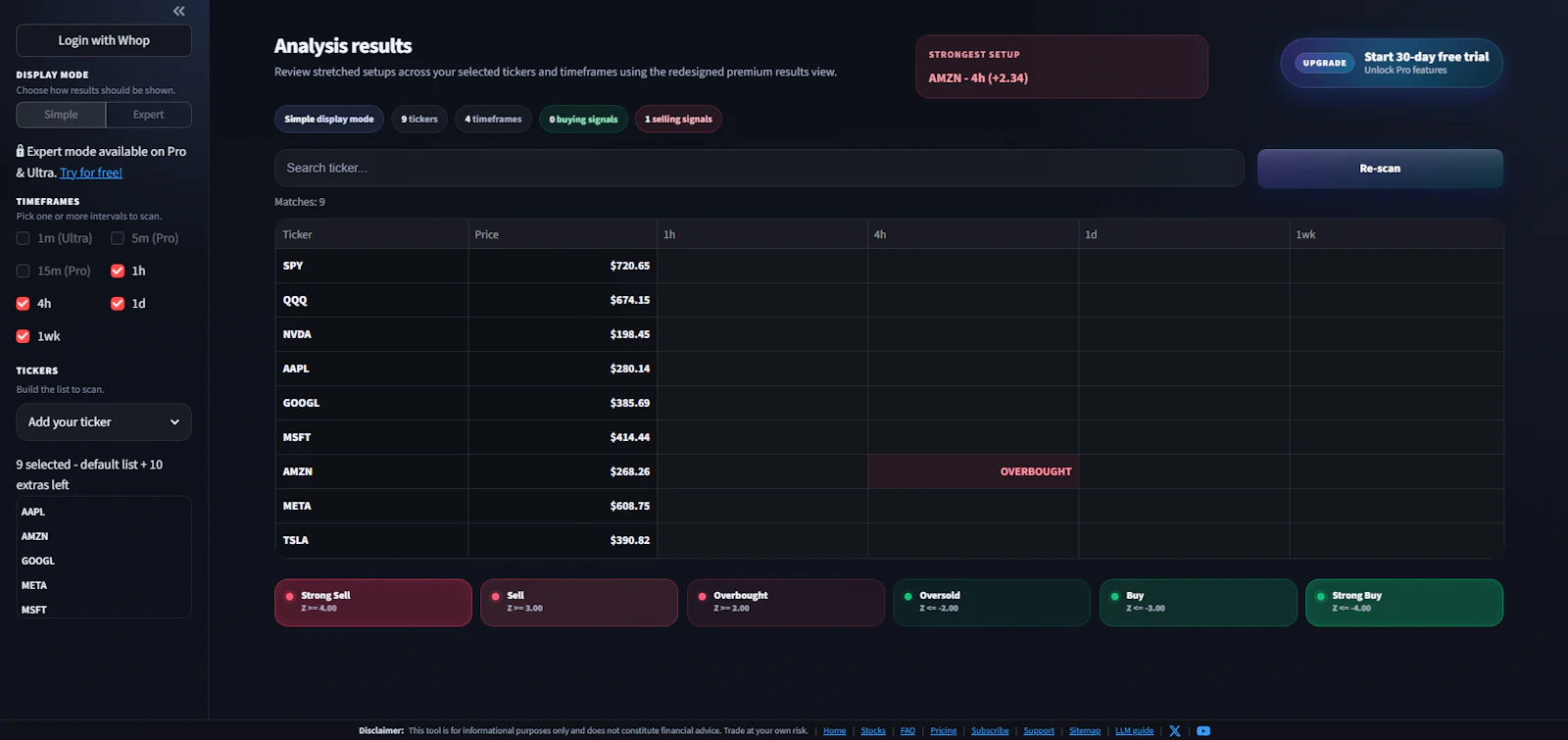The width and height of the screenshot is (1568, 740).
Task: Toggle the 15m (Pro) timeframe checkbox
Action: 23,271
